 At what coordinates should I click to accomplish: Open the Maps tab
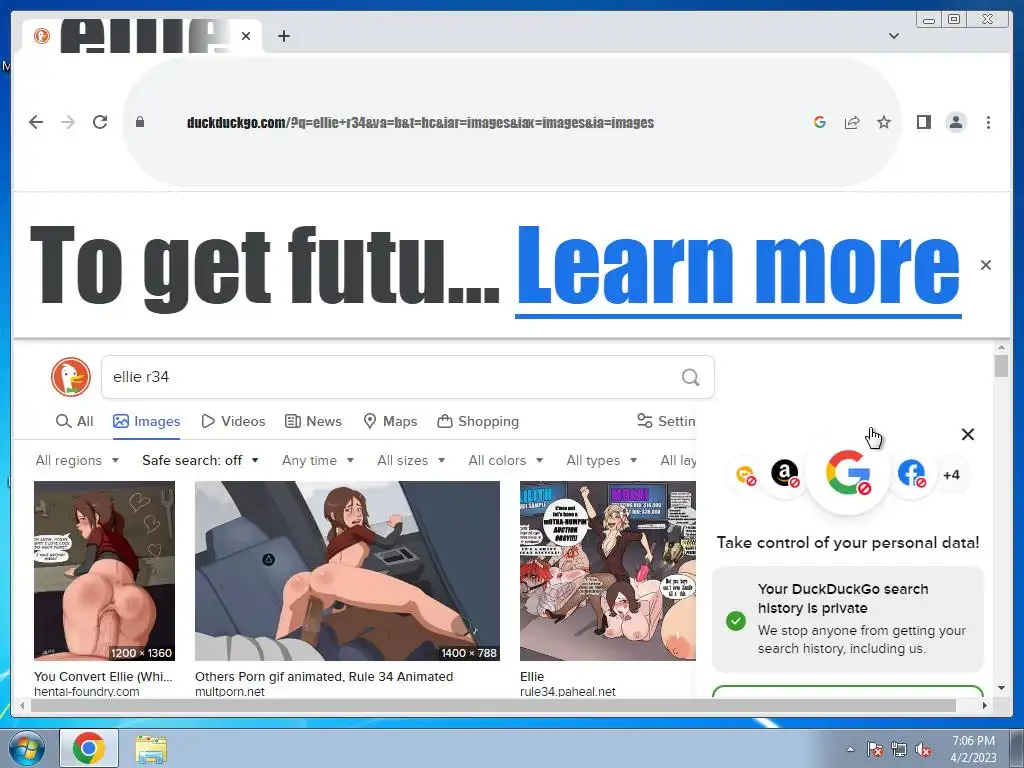pyautogui.click(x=390, y=421)
